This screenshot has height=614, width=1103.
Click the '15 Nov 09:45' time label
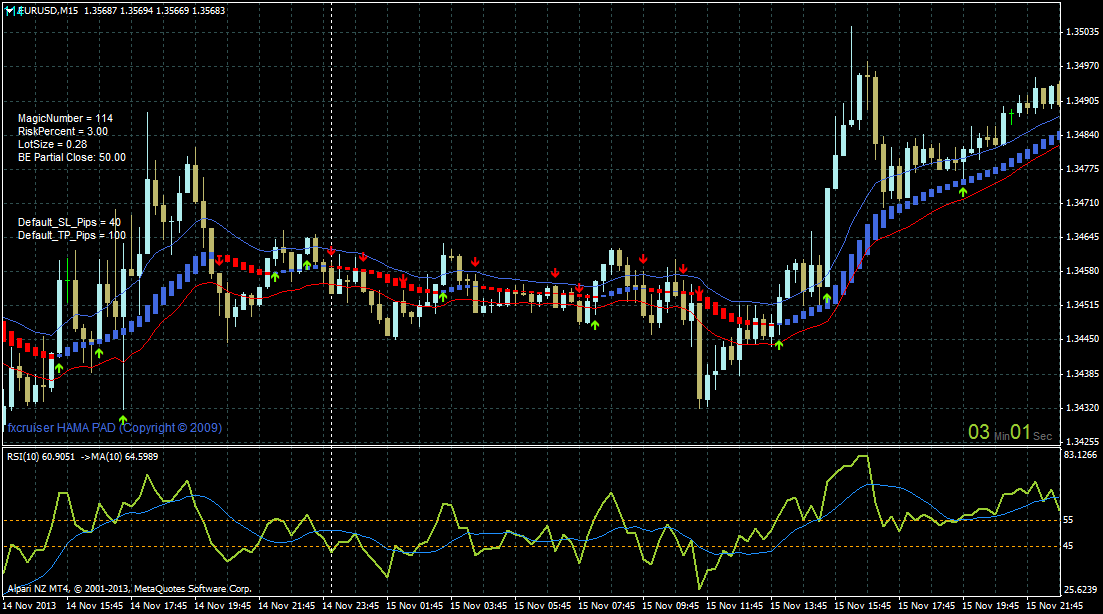point(670,606)
